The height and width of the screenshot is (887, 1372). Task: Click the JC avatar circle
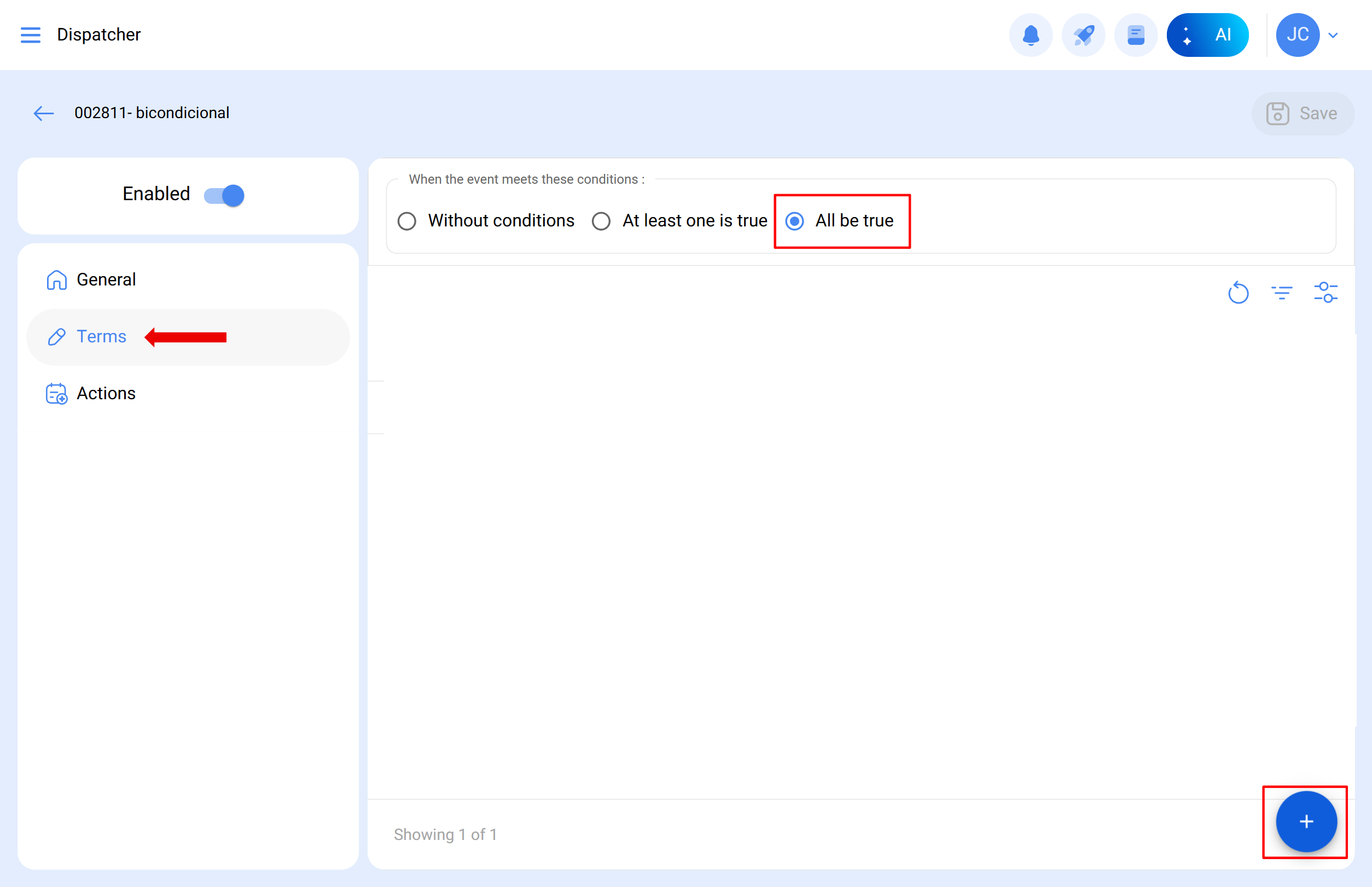coord(1298,34)
